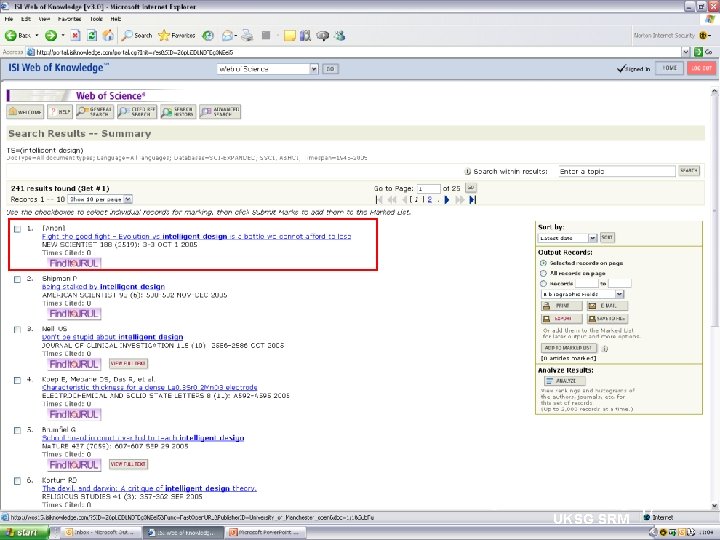This screenshot has width=720, height=540.
Task: Click the green Forward arrow icon
Action: pyautogui.click(x=51, y=35)
